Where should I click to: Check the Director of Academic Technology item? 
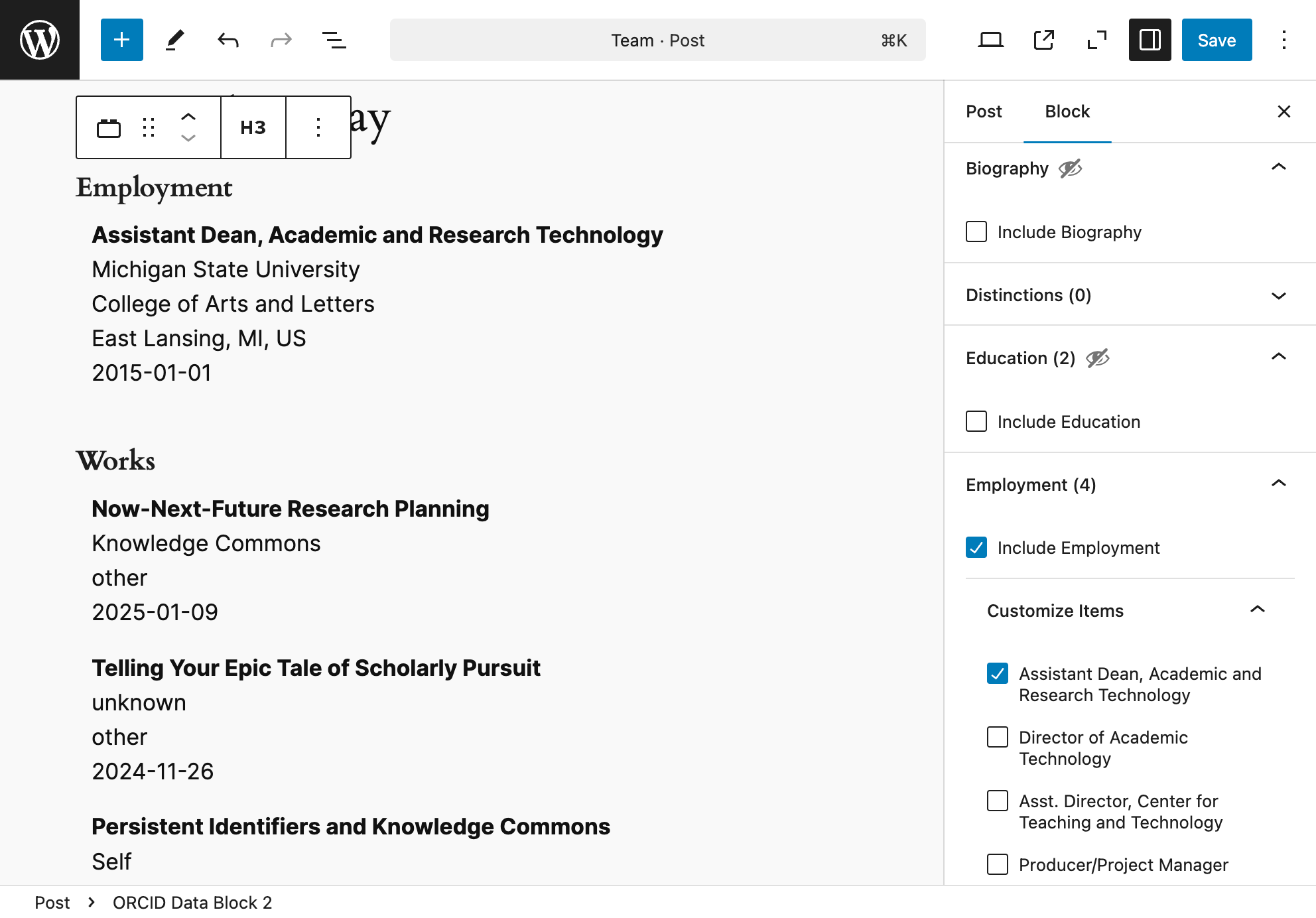[x=998, y=738]
